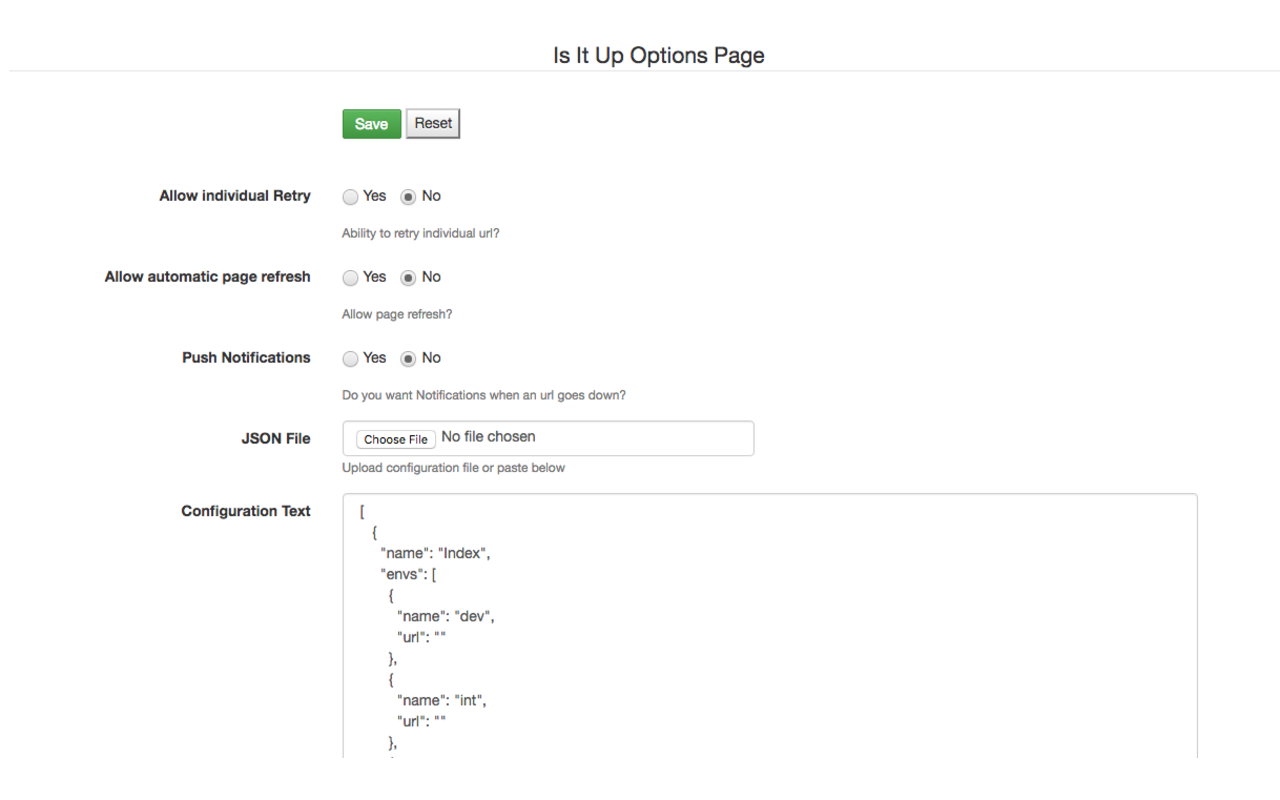The image size is (1280, 800).
Task: Click the "JSON File" label
Action: (276, 439)
